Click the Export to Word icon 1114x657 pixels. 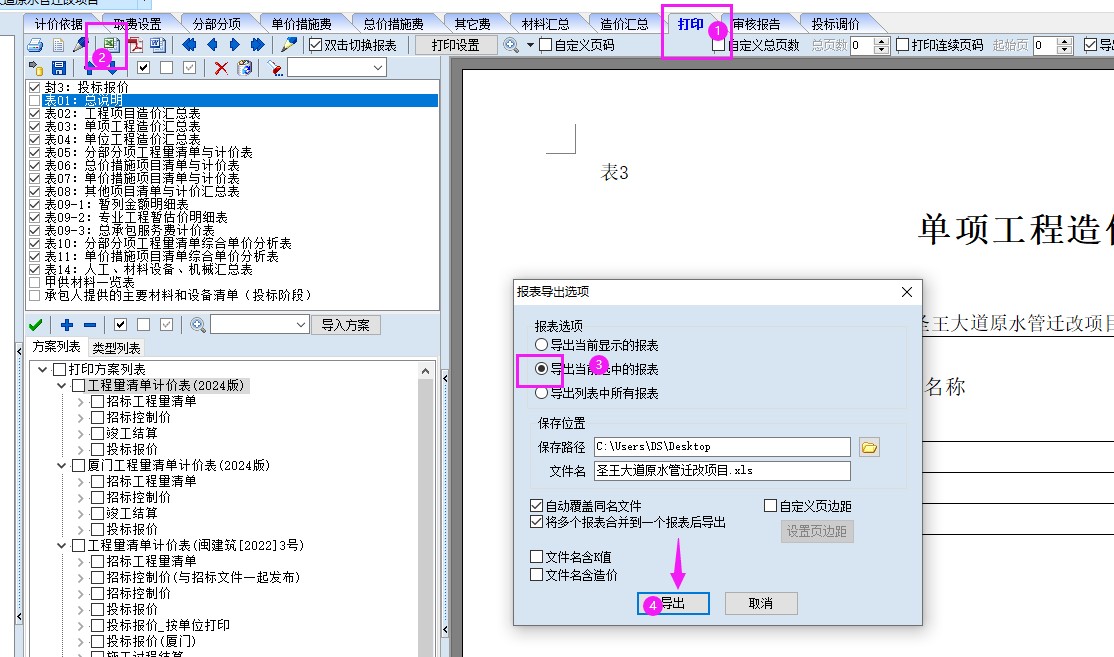[158, 45]
